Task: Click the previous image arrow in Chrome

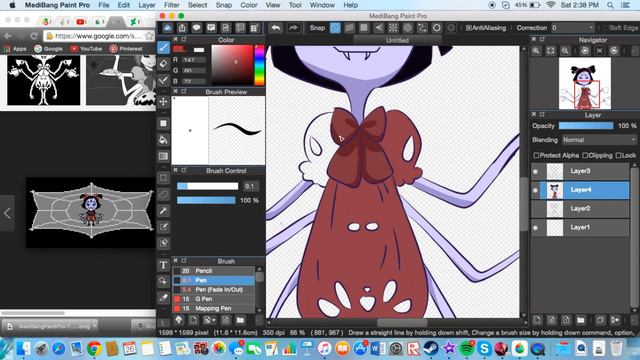Action: tap(7, 213)
